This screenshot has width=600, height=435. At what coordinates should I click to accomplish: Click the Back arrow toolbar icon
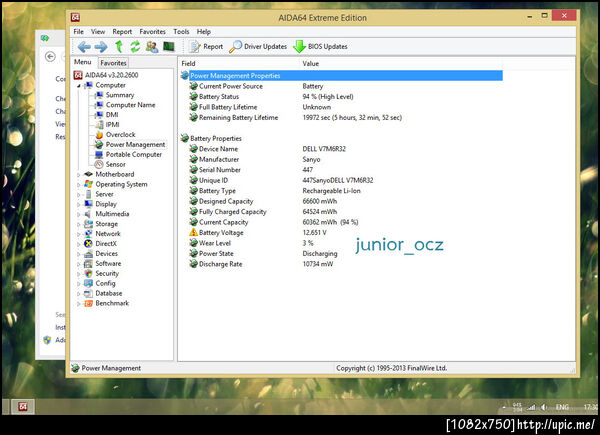[84, 47]
